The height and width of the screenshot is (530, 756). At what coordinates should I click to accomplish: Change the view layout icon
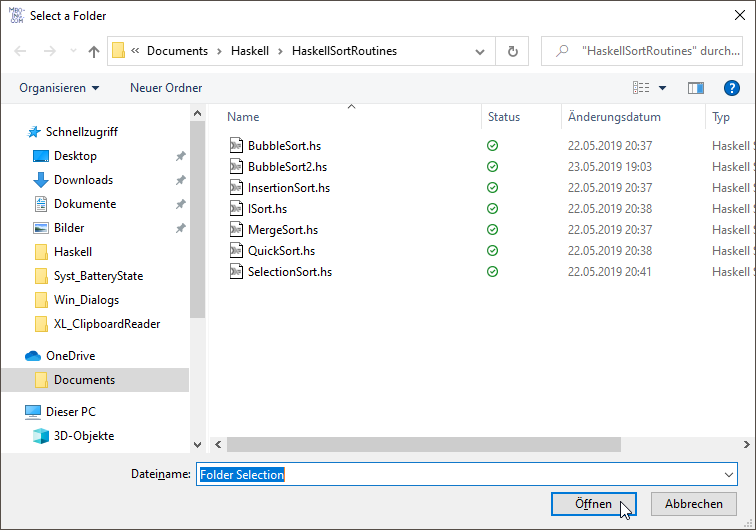[641, 88]
